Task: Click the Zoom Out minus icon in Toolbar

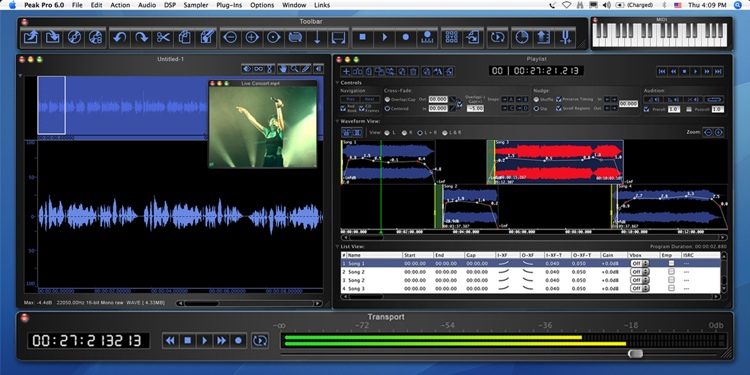Action: click(230, 37)
